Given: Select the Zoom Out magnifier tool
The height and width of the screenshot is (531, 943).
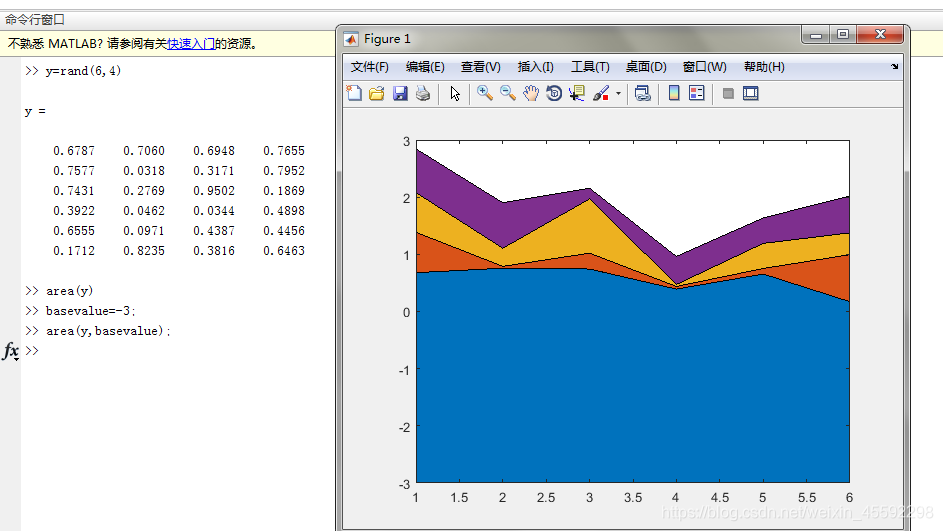Looking at the screenshot, I should [x=508, y=93].
